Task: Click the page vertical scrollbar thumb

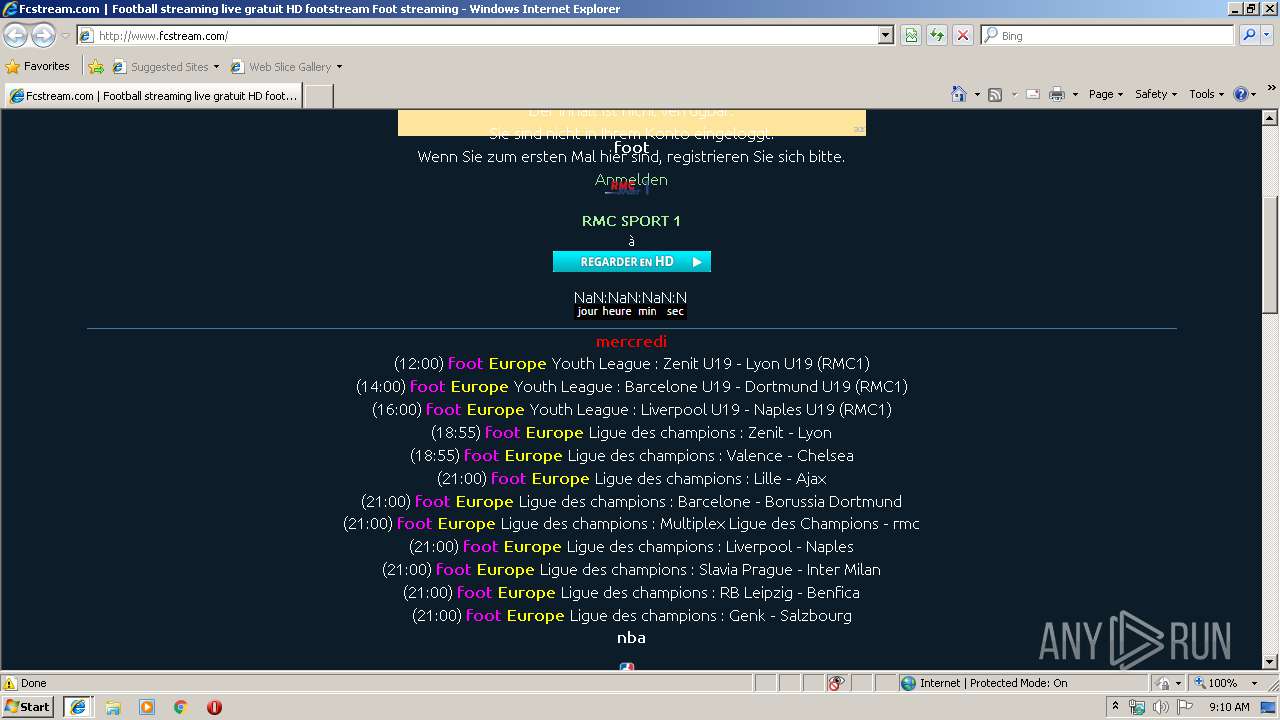Action: pyautogui.click(x=1270, y=253)
